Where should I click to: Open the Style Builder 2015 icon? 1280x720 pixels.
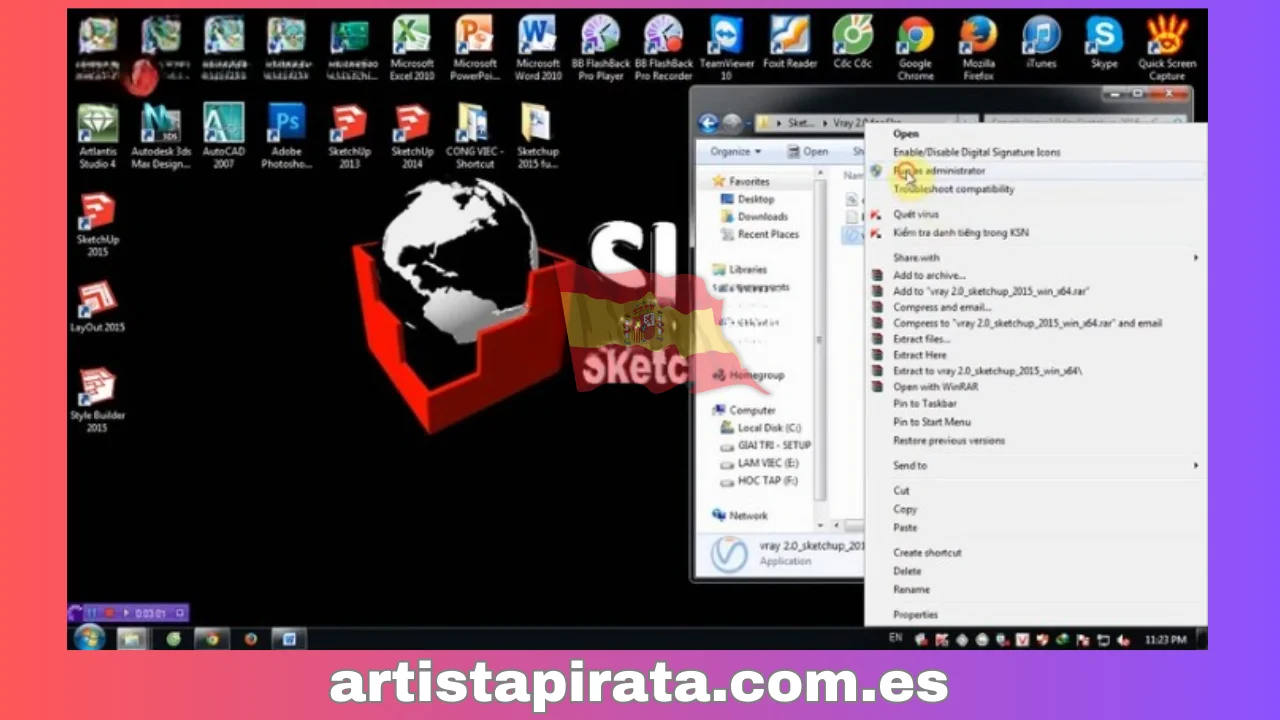click(x=97, y=400)
